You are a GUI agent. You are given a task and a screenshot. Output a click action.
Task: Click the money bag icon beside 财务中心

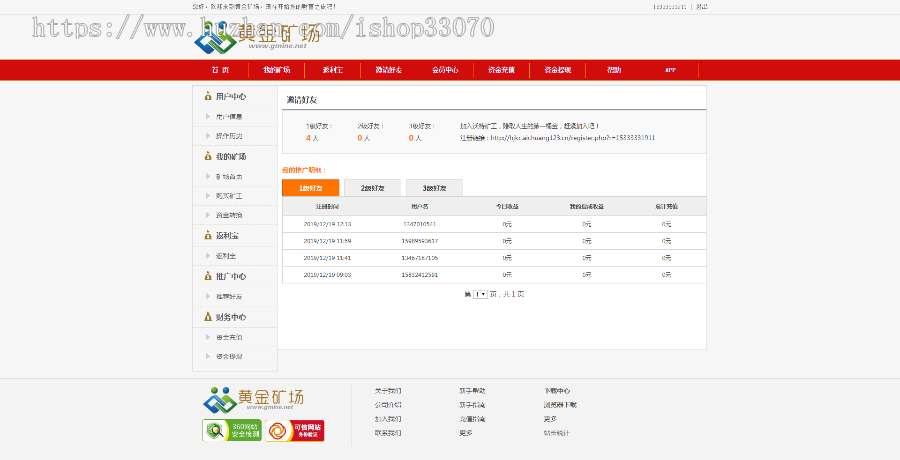[x=208, y=317]
